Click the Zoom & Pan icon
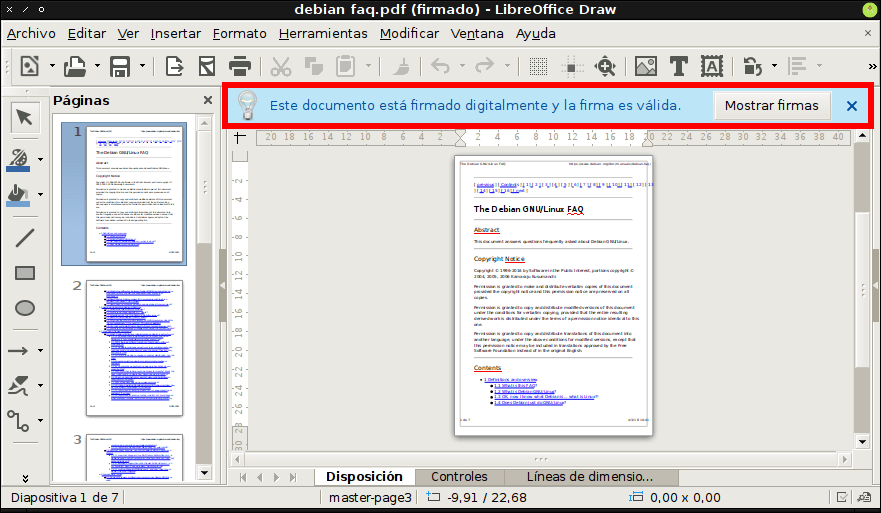 (x=605, y=66)
